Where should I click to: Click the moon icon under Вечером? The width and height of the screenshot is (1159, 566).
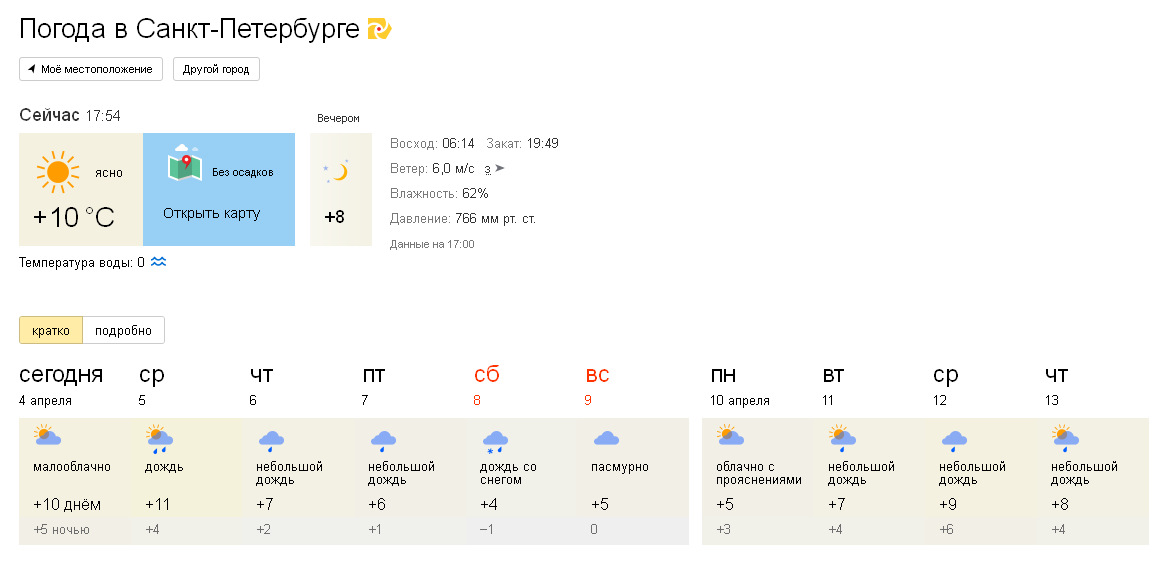338,171
